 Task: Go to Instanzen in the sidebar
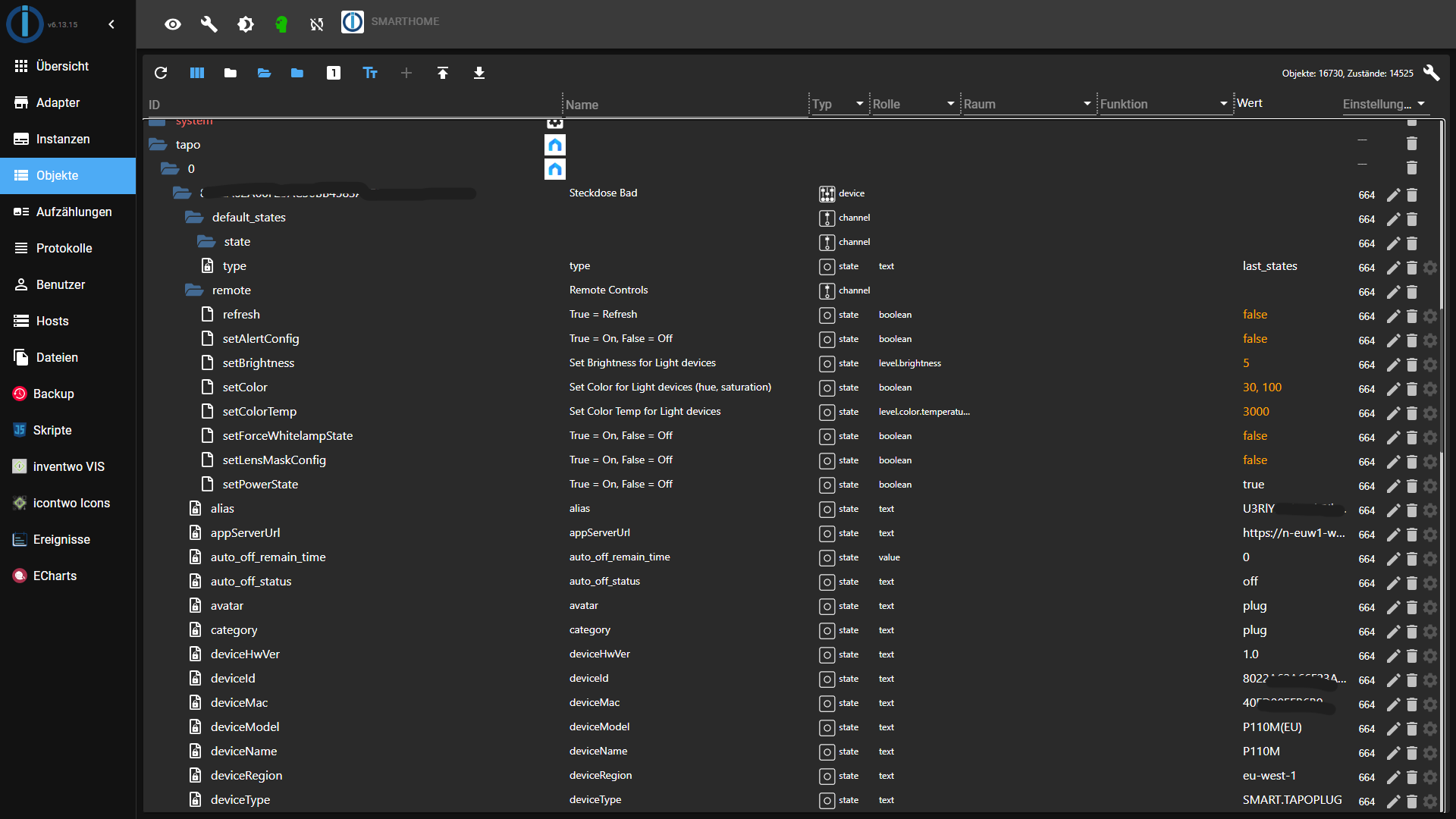[68, 139]
